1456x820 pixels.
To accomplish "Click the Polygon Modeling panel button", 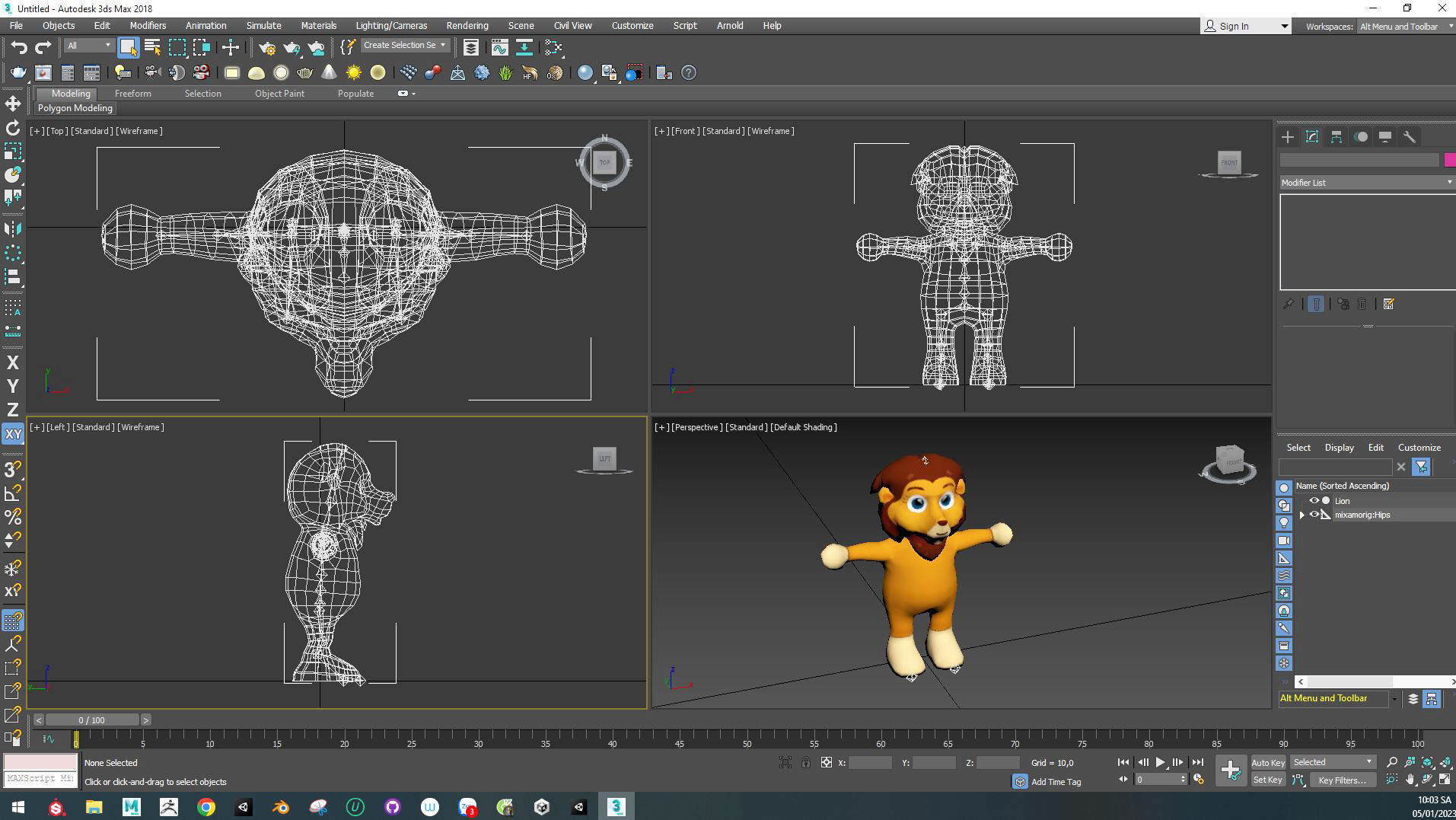I will click(75, 108).
